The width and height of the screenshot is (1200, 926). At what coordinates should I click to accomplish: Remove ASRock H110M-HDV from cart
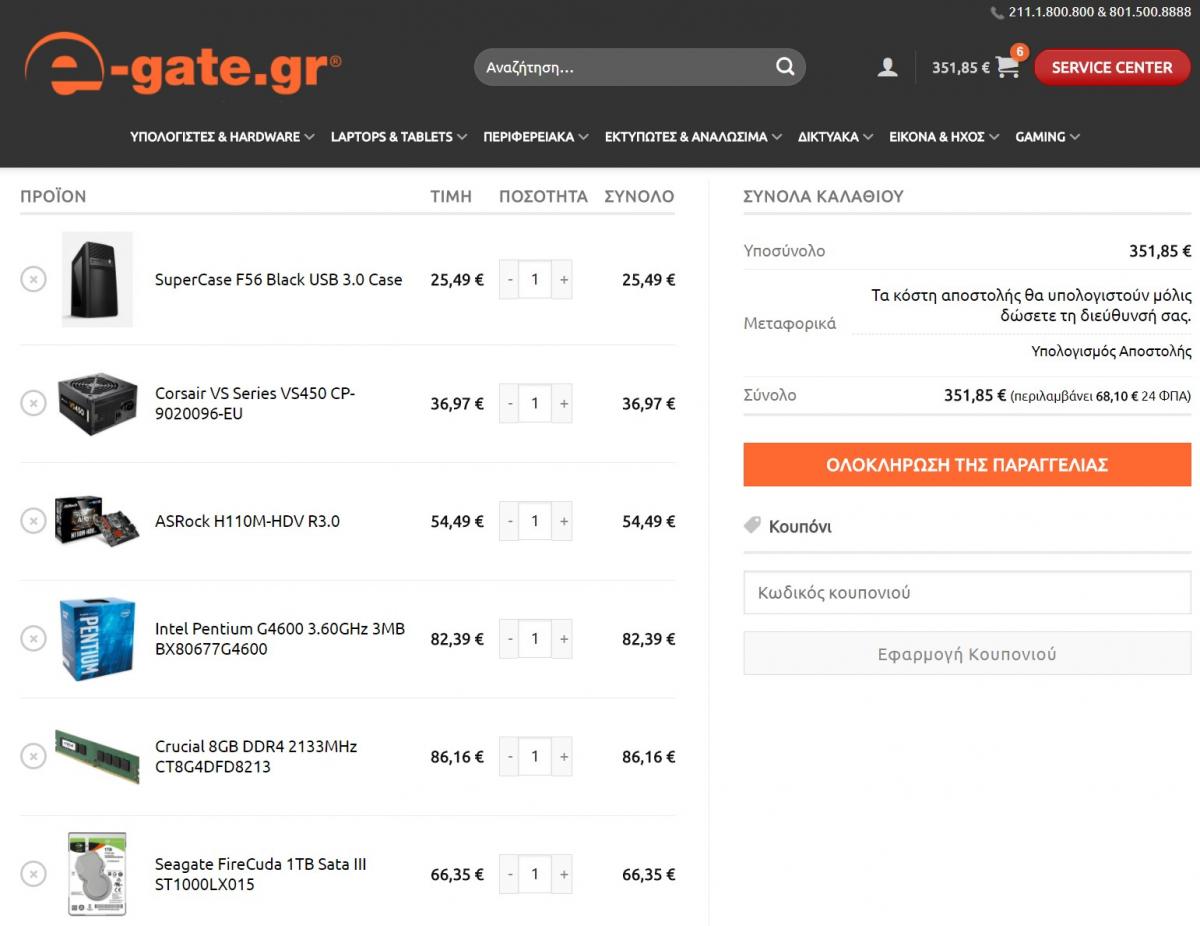click(33, 521)
